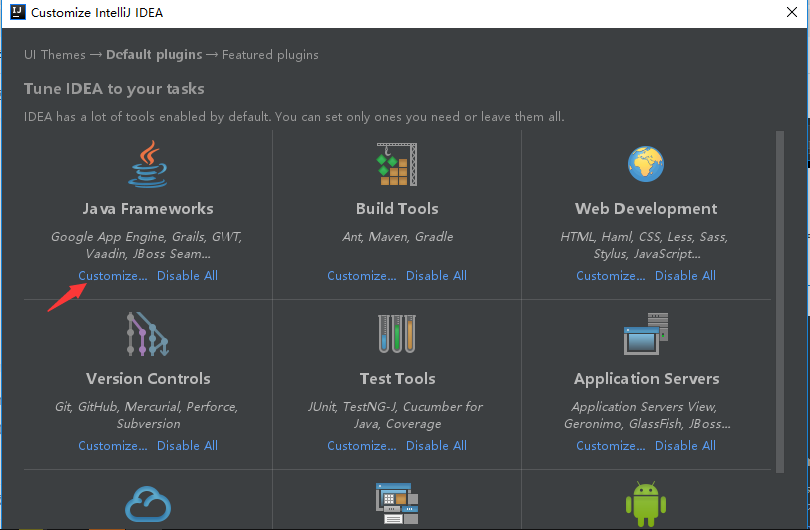Click the Version Controls branches icon

[x=148, y=335]
